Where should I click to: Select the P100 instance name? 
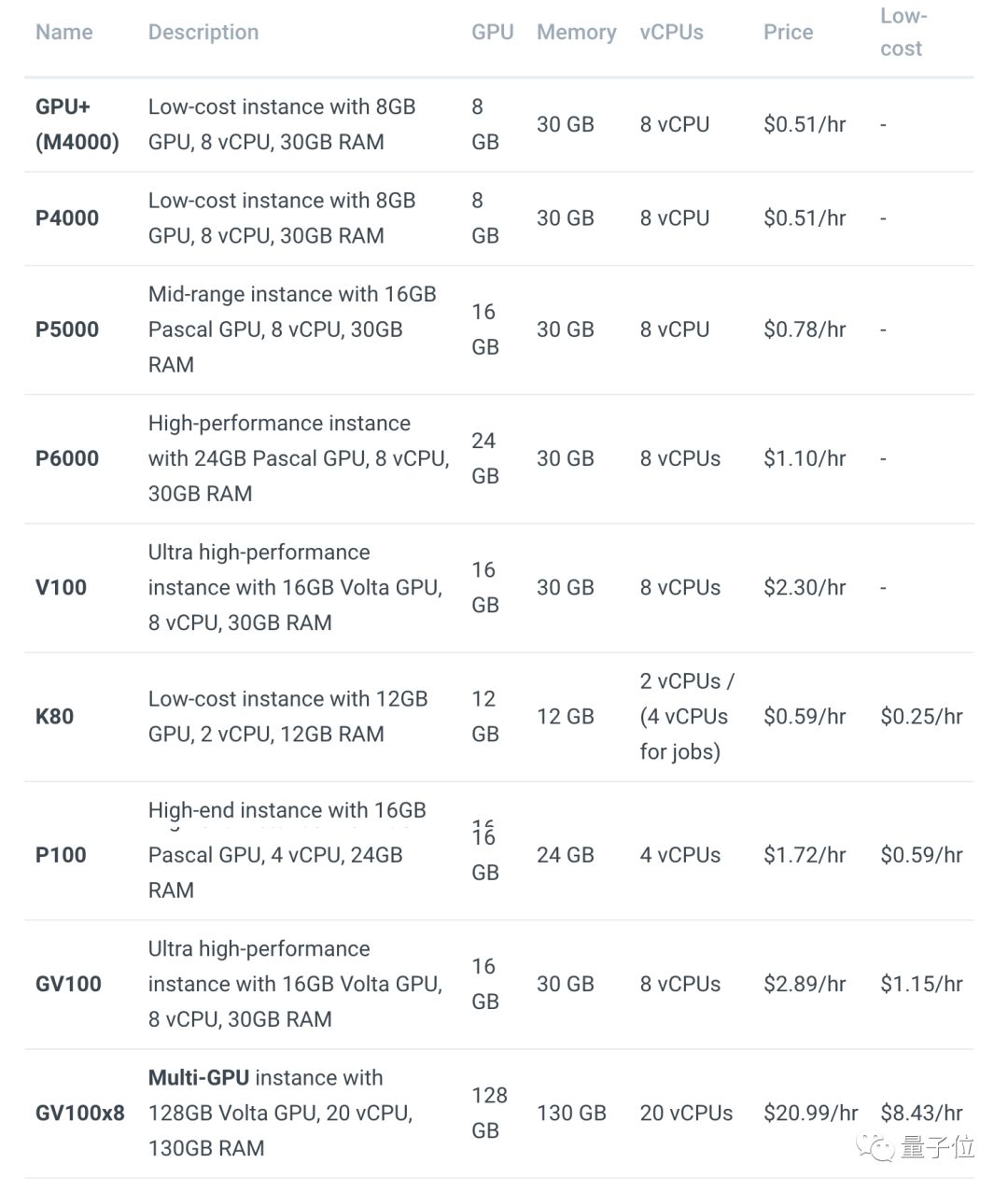tap(61, 855)
